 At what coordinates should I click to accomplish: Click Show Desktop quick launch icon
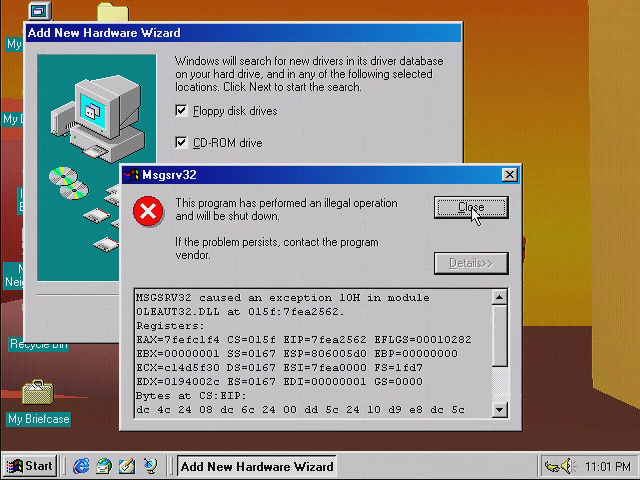127,466
